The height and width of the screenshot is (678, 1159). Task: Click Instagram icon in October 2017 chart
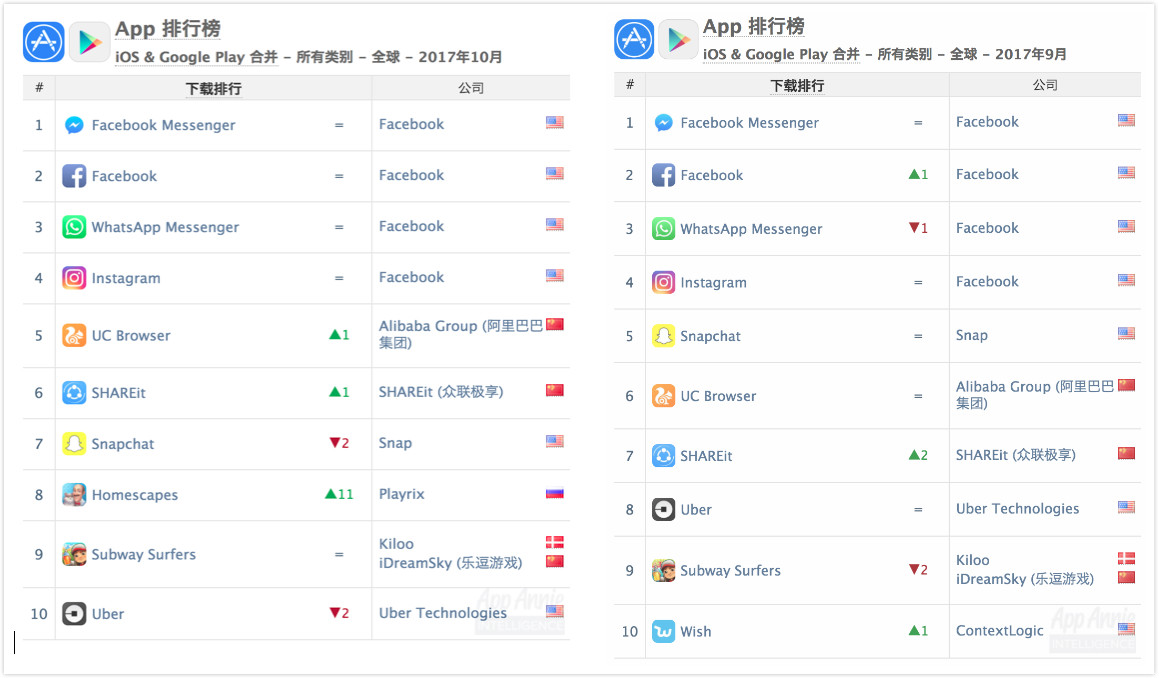(x=74, y=278)
